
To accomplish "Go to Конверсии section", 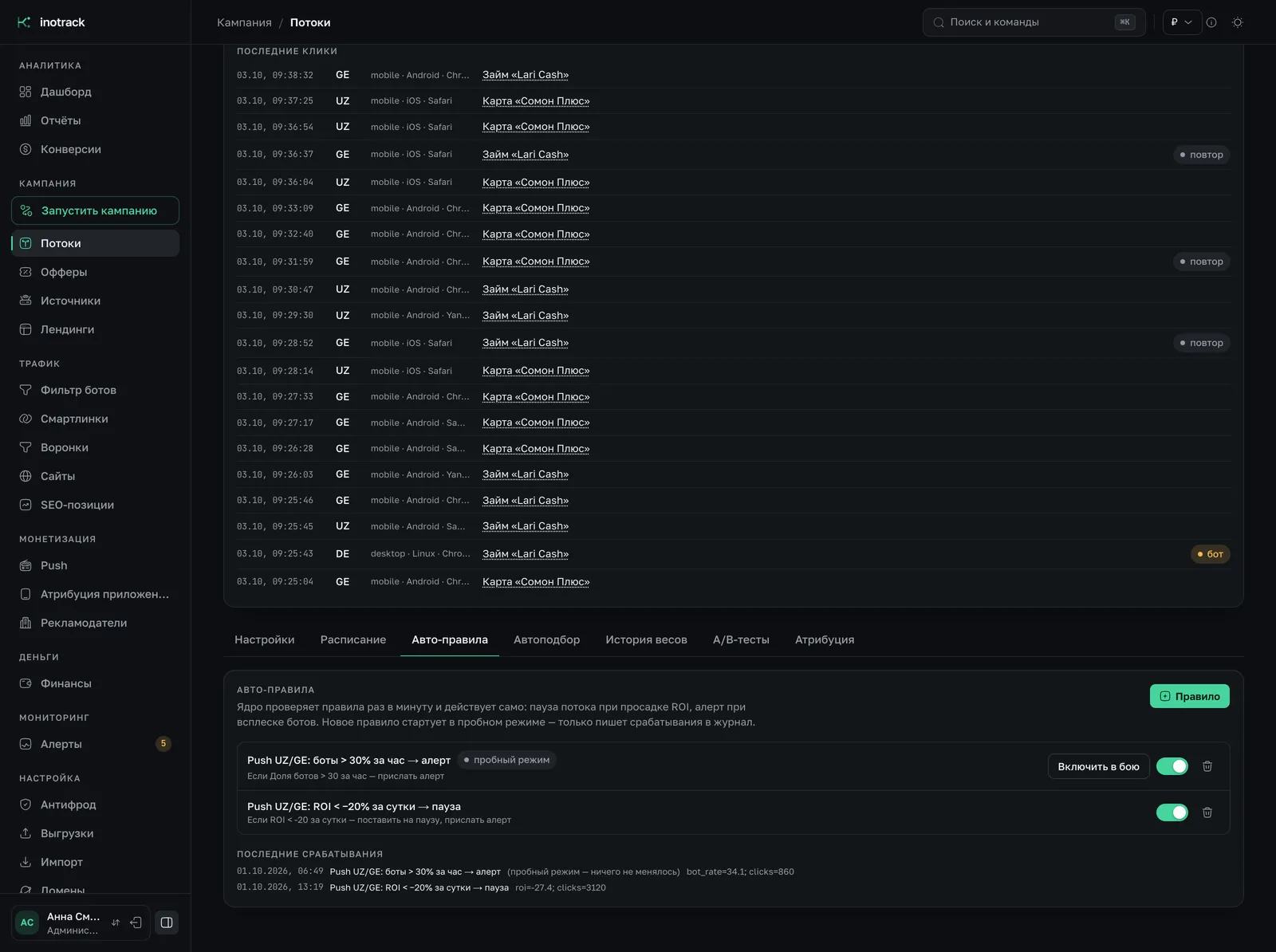I will pyautogui.click(x=95, y=149).
